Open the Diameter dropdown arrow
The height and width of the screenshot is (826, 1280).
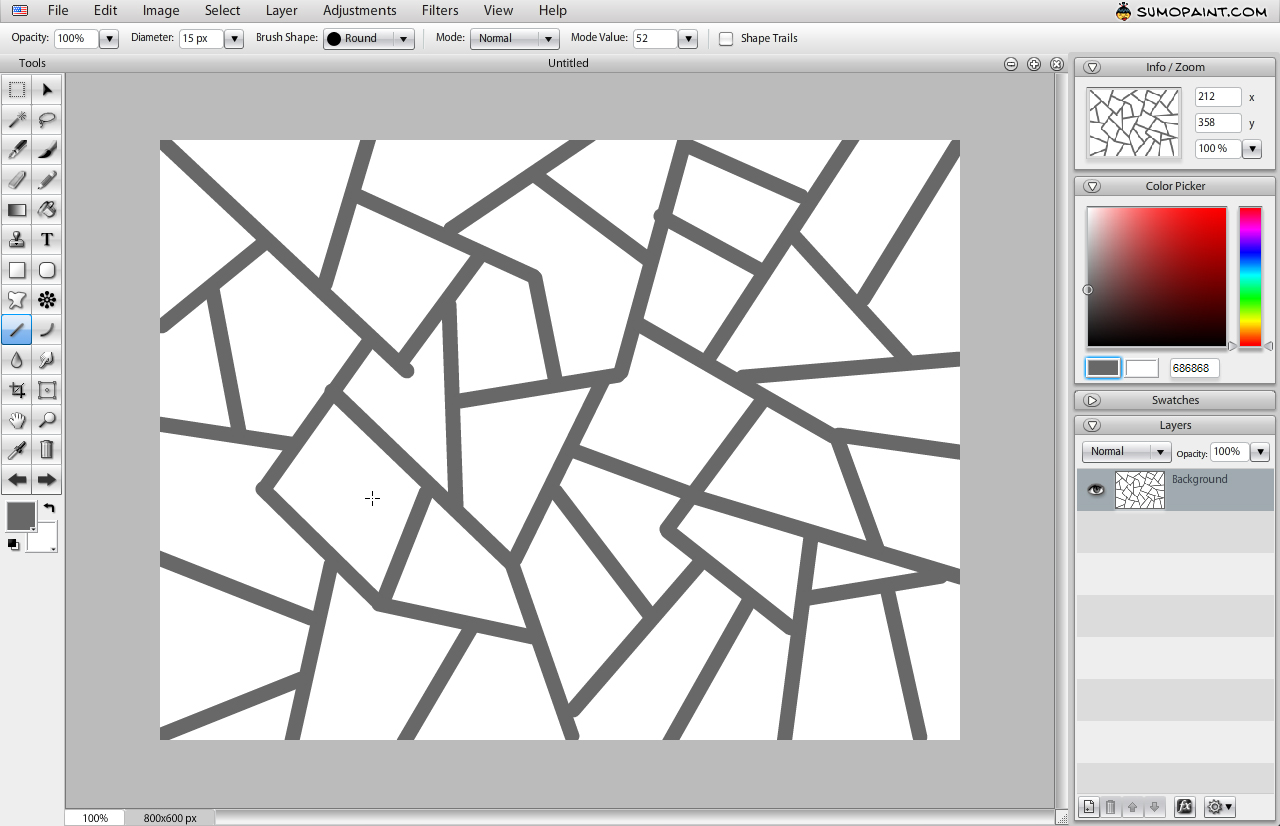pyautogui.click(x=234, y=39)
